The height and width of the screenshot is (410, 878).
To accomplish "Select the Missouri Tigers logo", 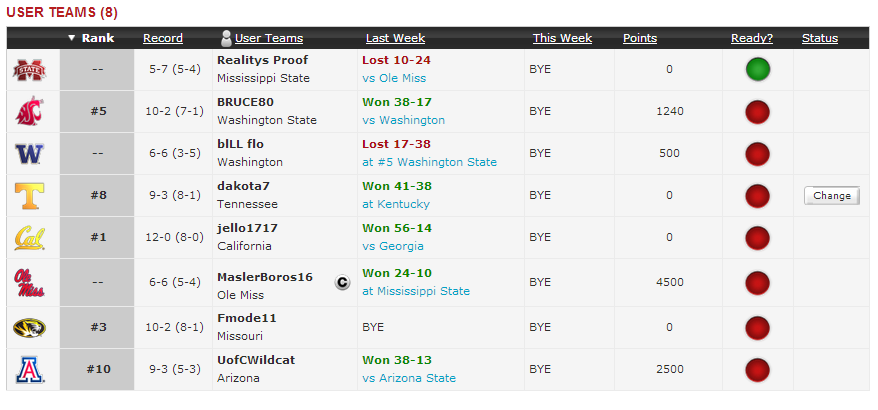I will pyautogui.click(x=30, y=328).
